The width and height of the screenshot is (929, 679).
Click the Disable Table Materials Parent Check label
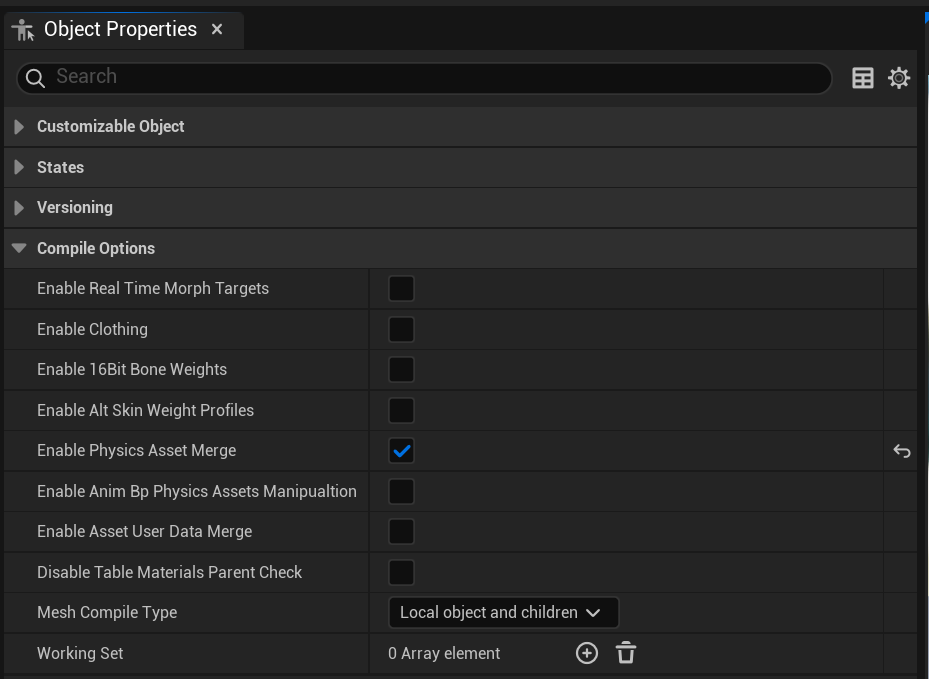(169, 572)
